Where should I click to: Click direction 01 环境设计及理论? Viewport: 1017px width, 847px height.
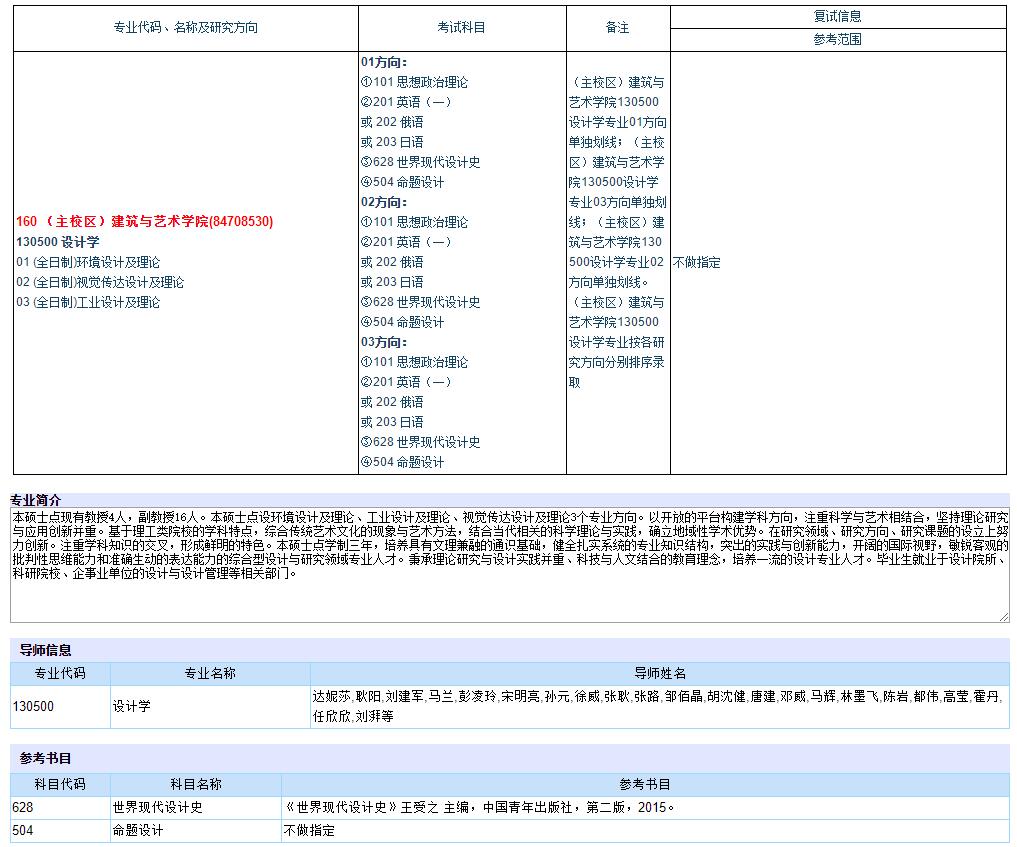88,262
